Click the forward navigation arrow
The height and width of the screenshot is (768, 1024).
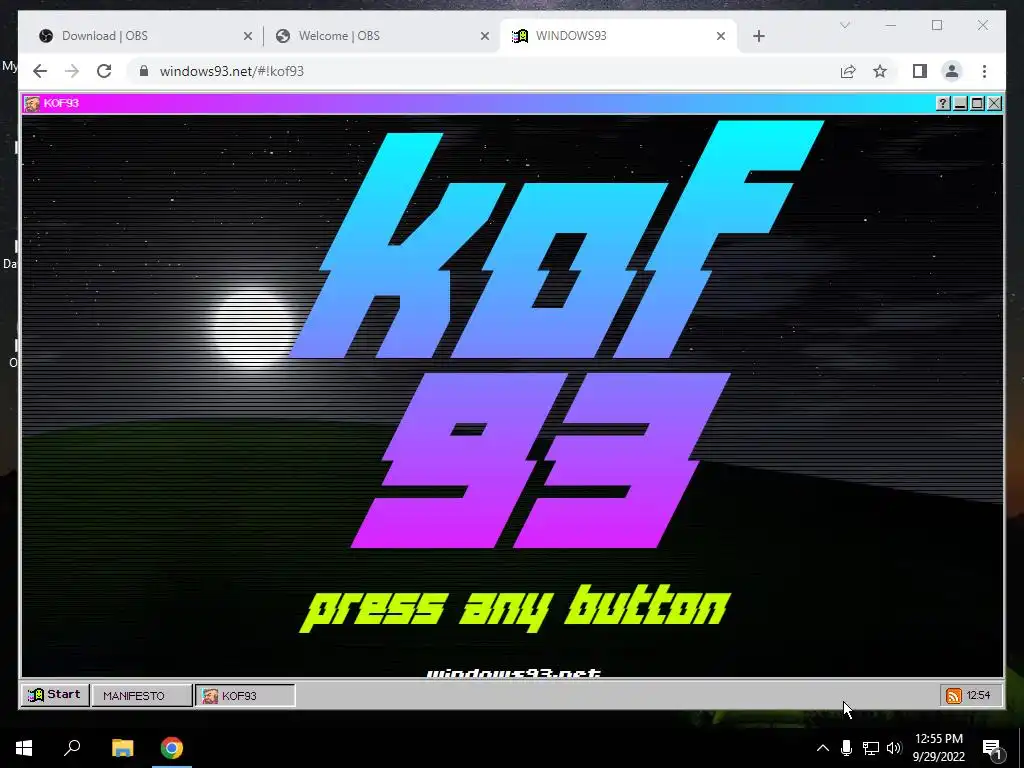click(72, 71)
